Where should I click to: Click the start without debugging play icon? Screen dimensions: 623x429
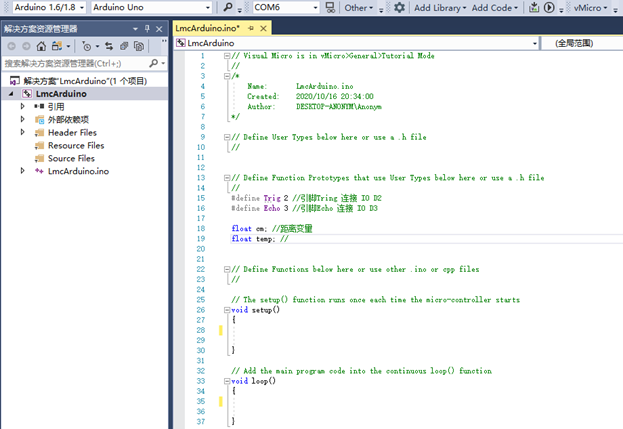[549, 7]
